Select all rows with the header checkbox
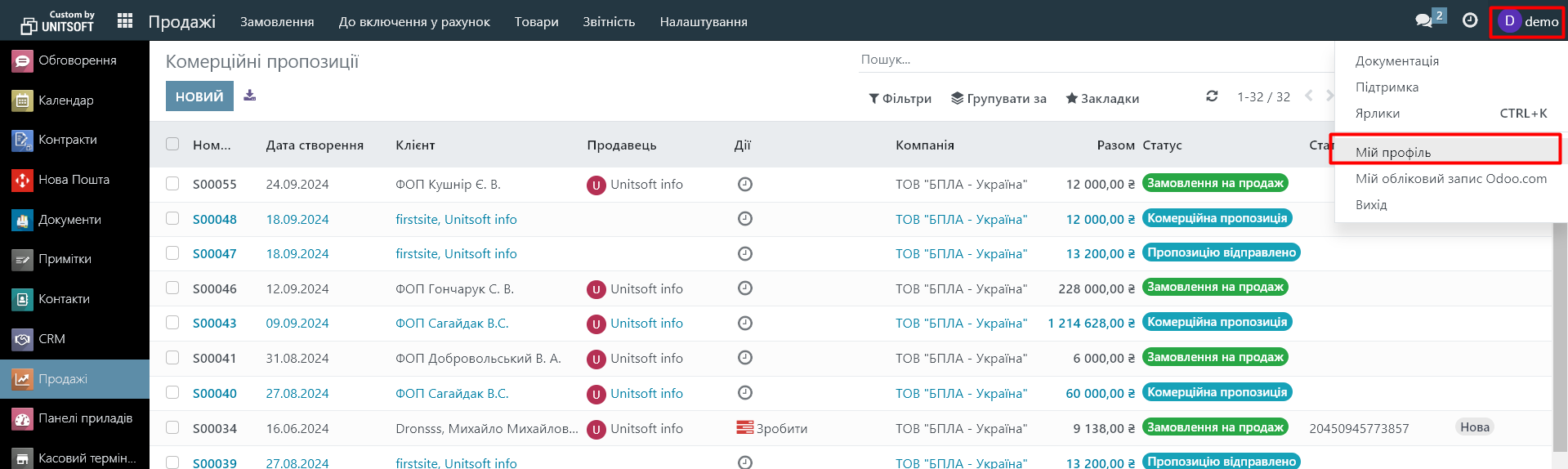This screenshot has height=469, width=1568. pos(172,145)
